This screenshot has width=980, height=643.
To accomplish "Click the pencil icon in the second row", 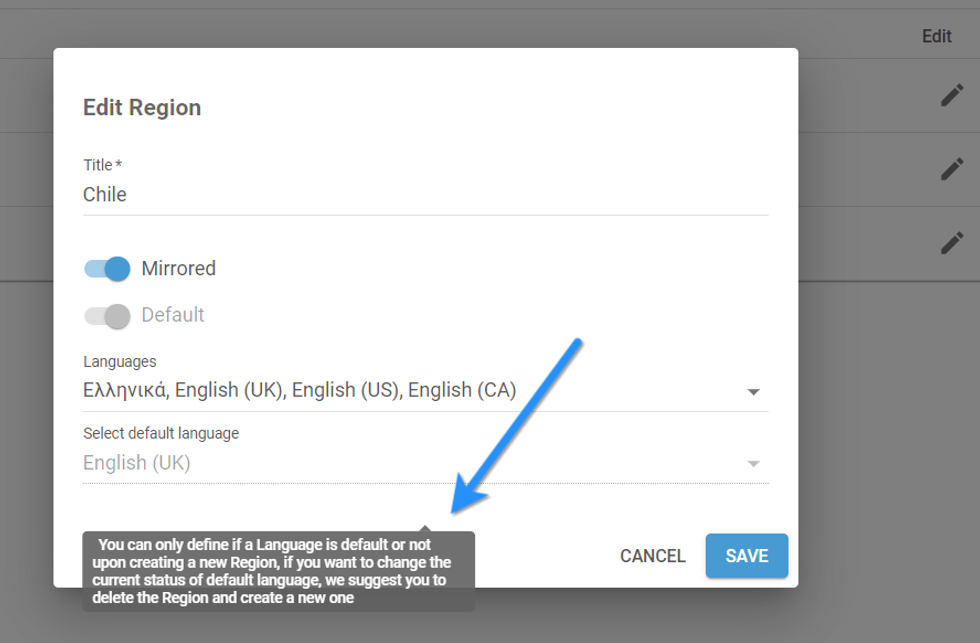I will (x=952, y=169).
